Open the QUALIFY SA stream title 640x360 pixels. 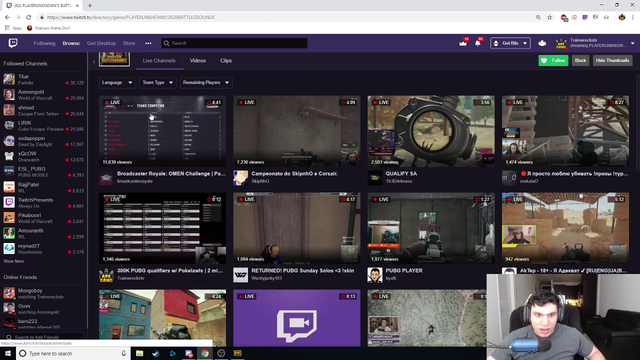coord(401,173)
